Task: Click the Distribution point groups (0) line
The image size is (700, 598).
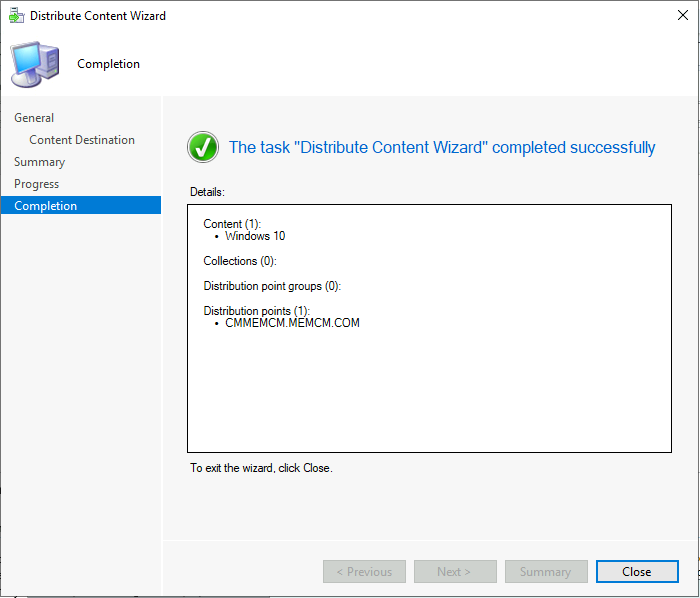Action: [272, 286]
